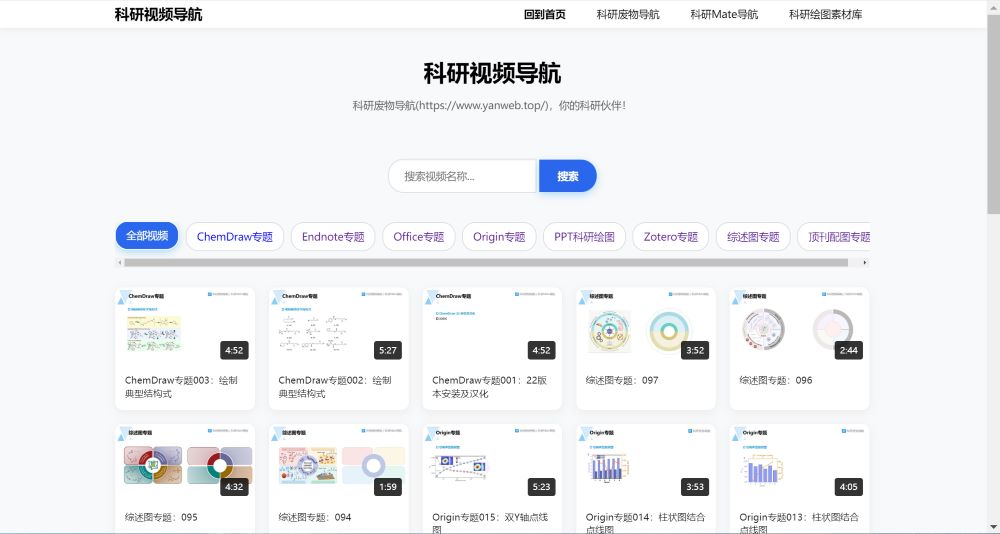Open 科研绘图素材库 from top navigation

coord(825,14)
